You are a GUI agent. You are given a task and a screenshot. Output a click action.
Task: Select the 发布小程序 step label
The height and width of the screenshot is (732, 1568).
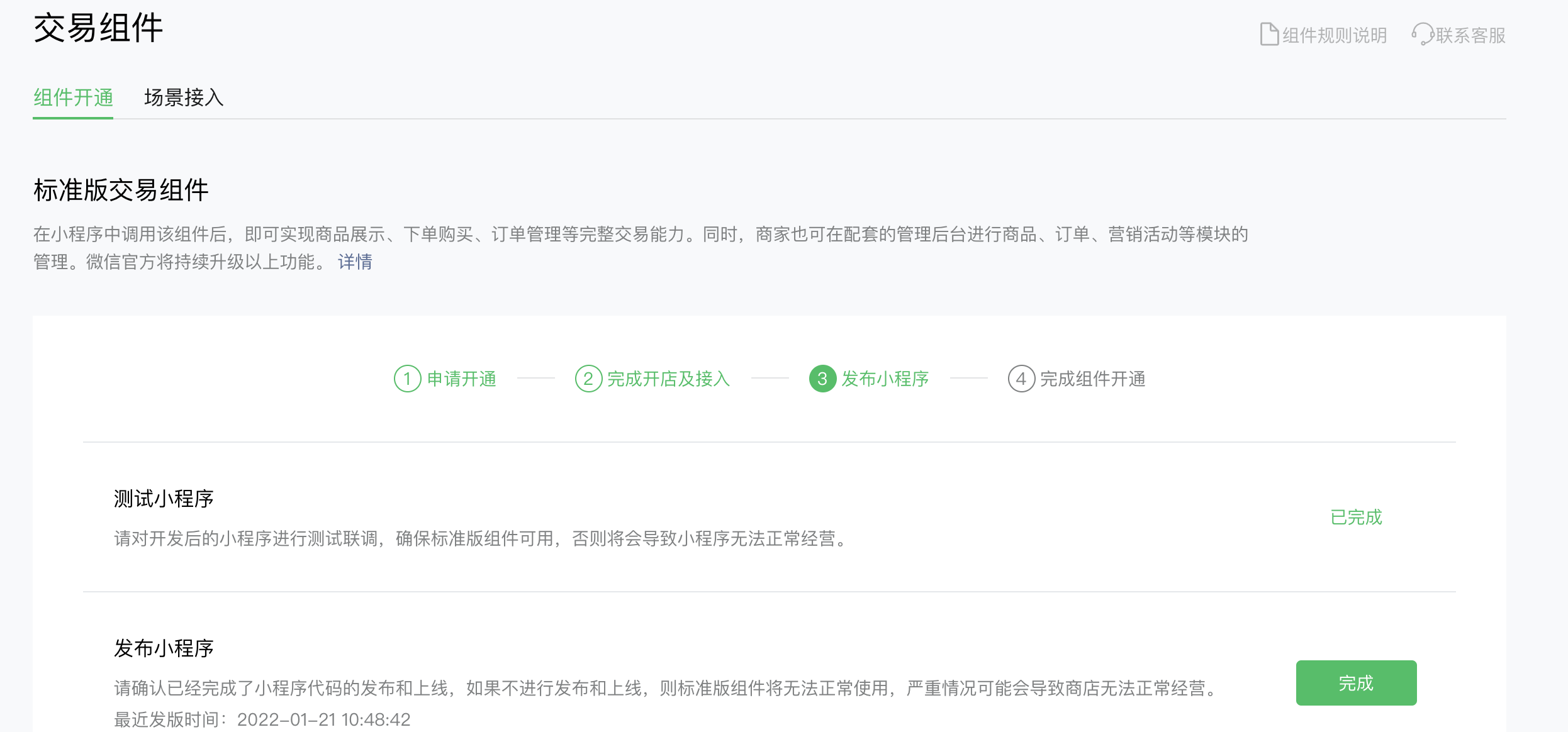885,379
